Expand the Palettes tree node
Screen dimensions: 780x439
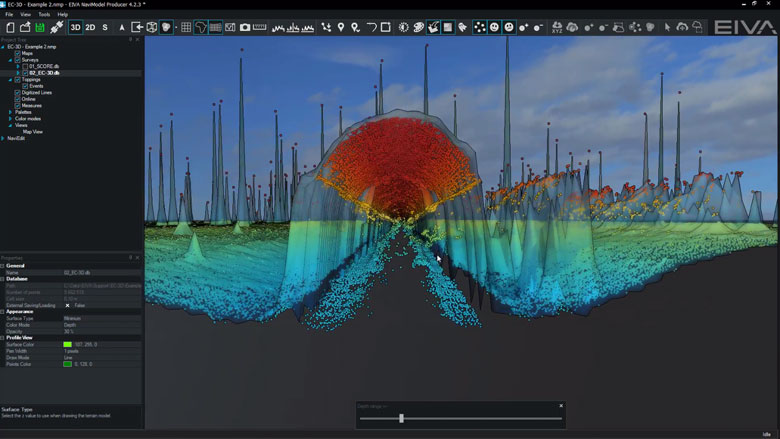(10, 112)
